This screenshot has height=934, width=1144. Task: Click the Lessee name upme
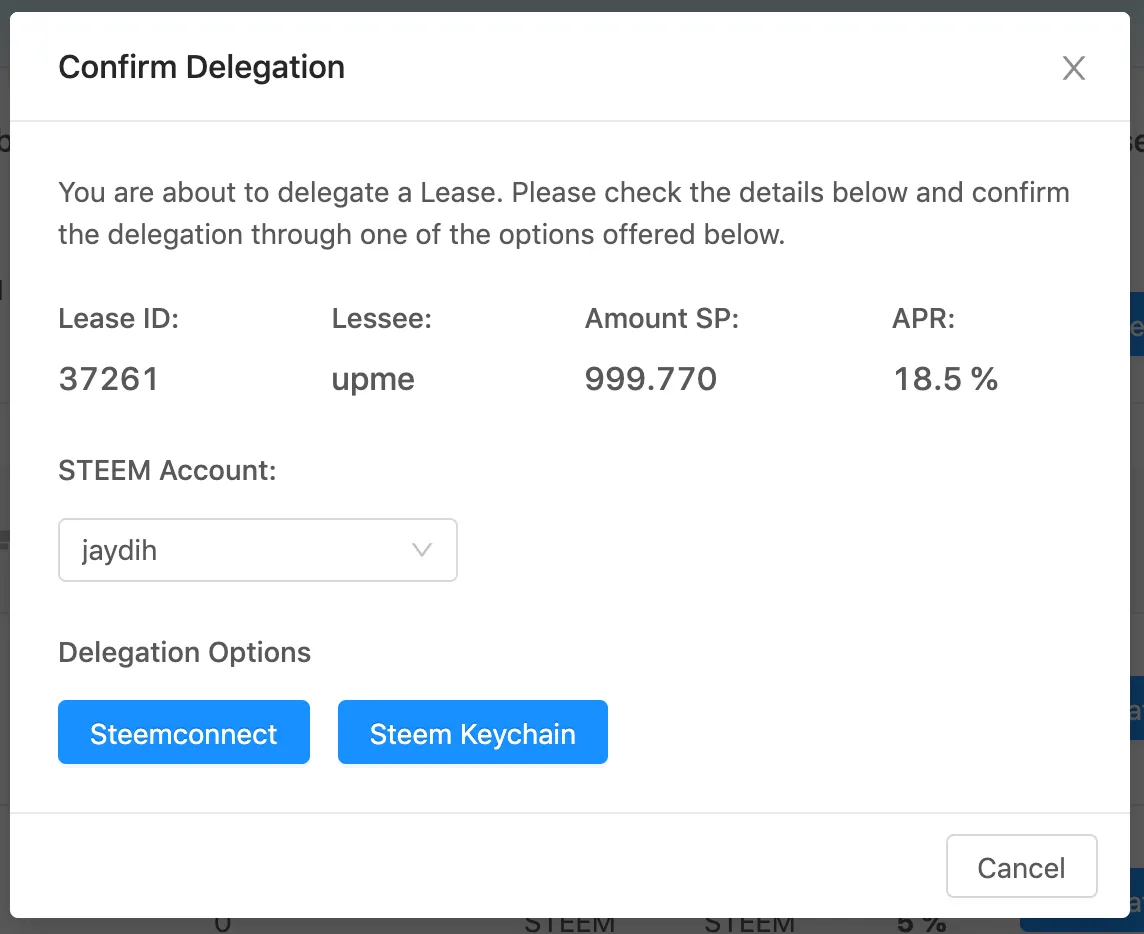373,380
